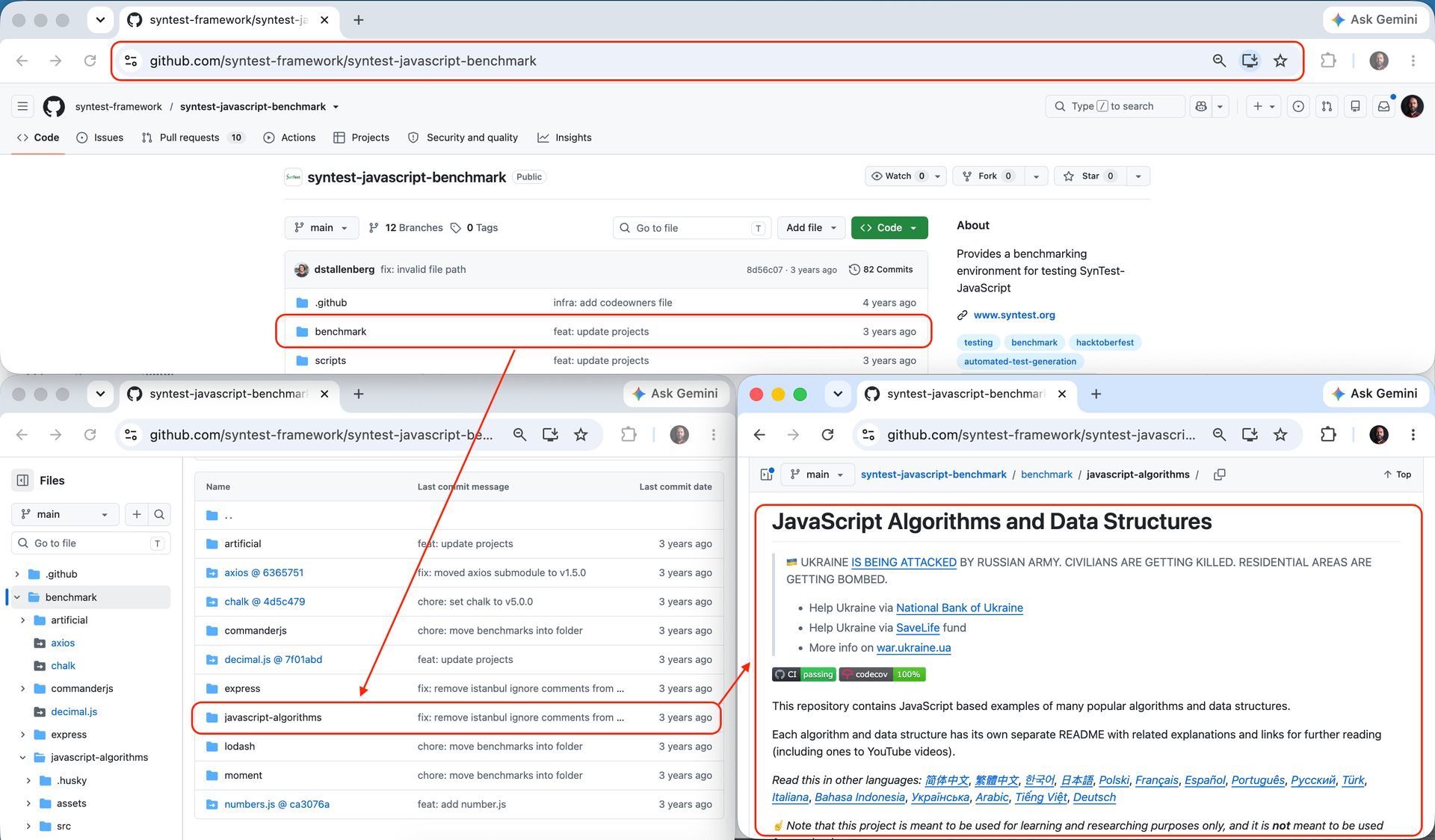Viewport: 1435px width, 840px height.
Task: Open GitHub global navigation hamburger menu
Action: (x=22, y=106)
